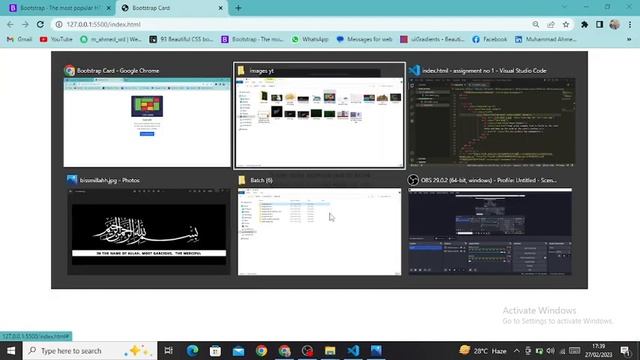640x360 pixels.
Task: Select the Bootstrap Card browser tab
Action: point(171,8)
